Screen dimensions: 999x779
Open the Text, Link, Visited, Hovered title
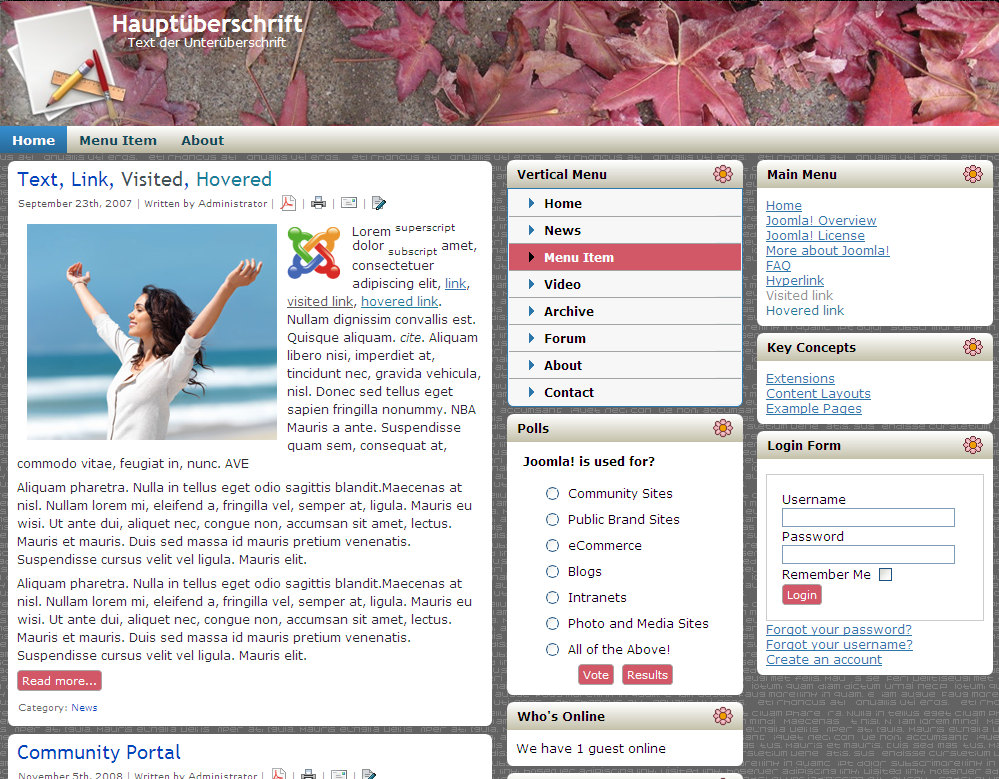click(x=145, y=180)
